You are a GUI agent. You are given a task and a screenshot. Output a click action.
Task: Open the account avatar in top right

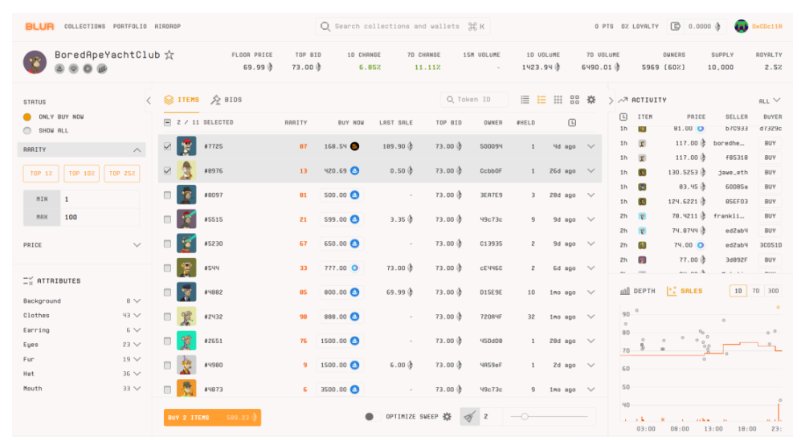click(x=741, y=26)
